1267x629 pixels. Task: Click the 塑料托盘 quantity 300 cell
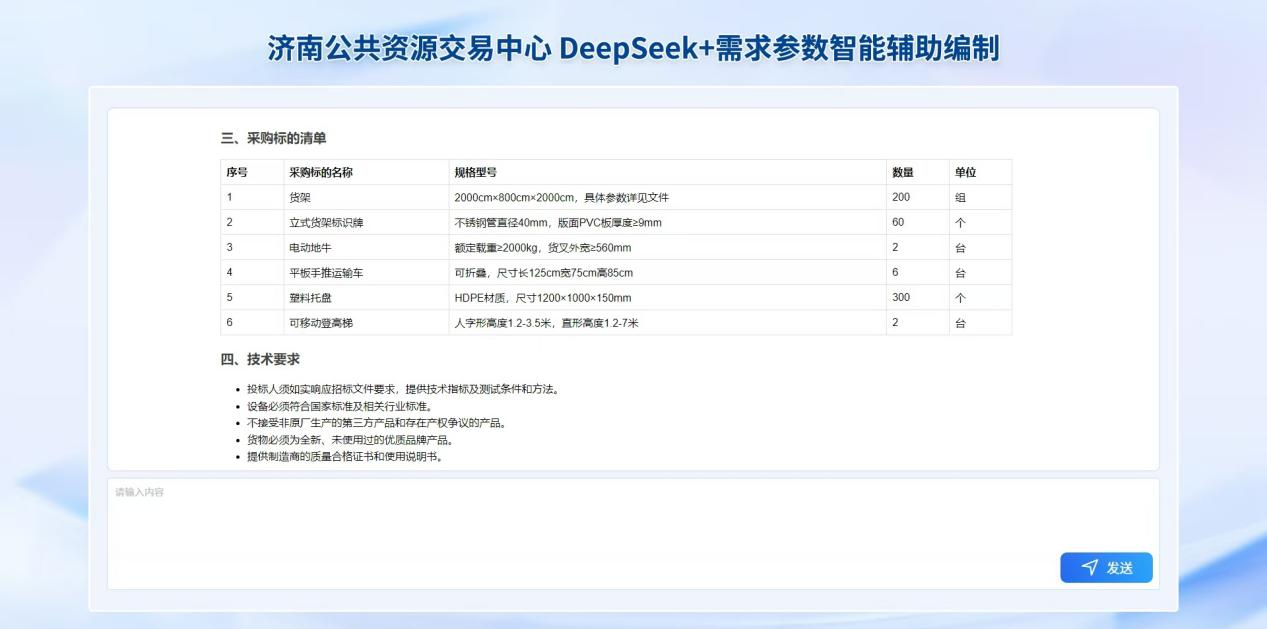tap(901, 297)
